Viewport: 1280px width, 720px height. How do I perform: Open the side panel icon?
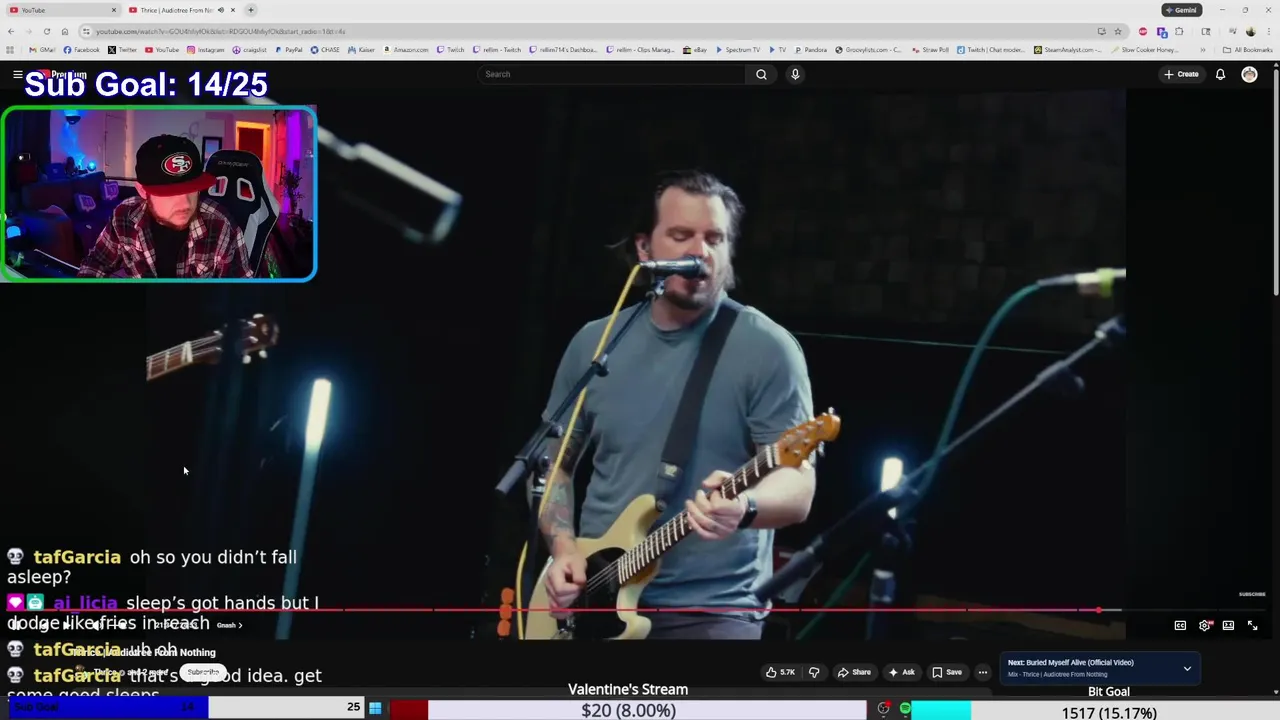1205,31
